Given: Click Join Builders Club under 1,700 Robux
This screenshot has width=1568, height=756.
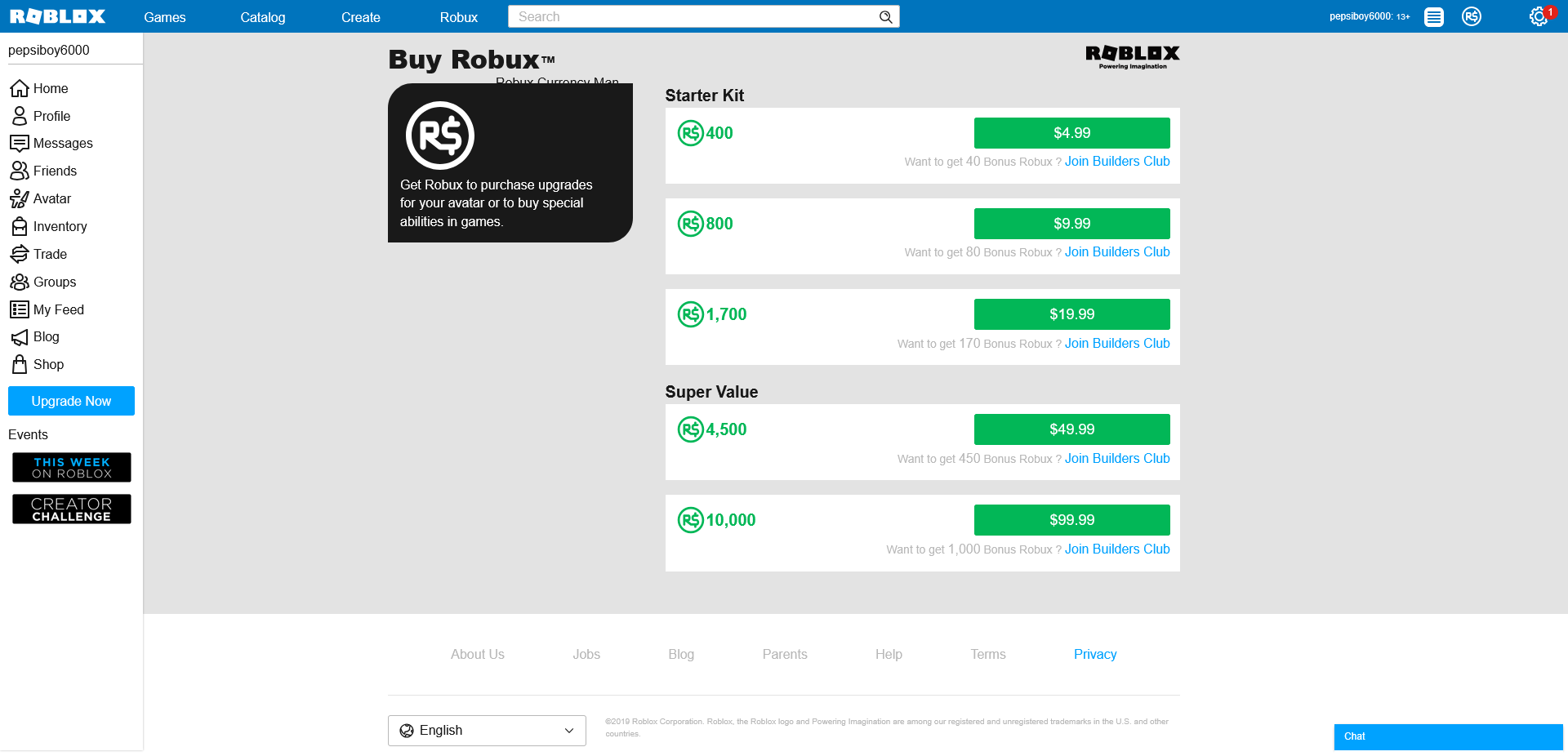Looking at the screenshot, I should pos(1116,344).
